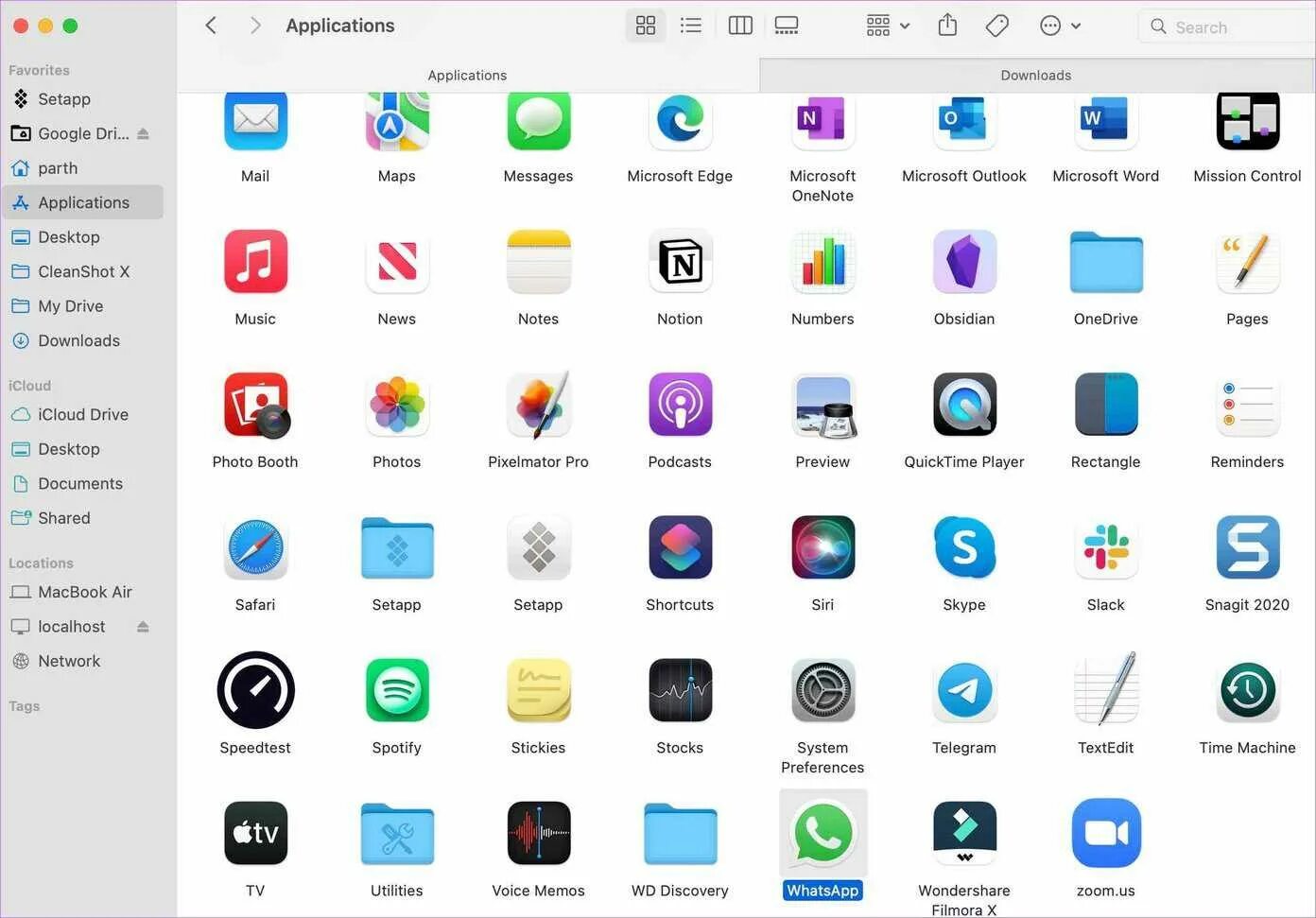Click the Photos app icon
1316x918 pixels.
tap(397, 405)
